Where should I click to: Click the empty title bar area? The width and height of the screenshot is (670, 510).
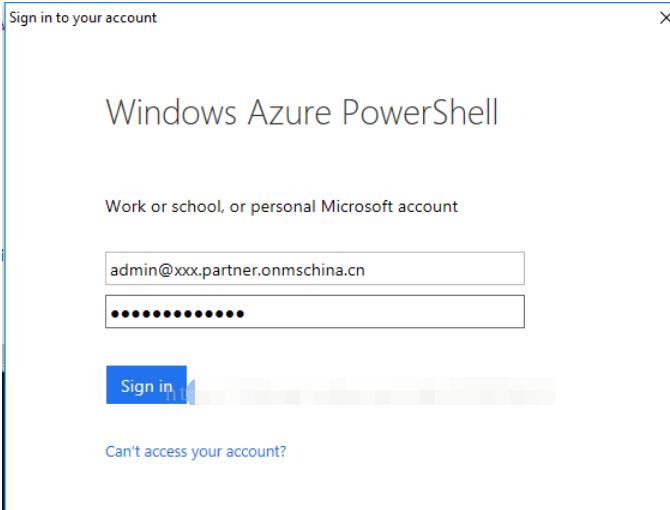[406, 18]
